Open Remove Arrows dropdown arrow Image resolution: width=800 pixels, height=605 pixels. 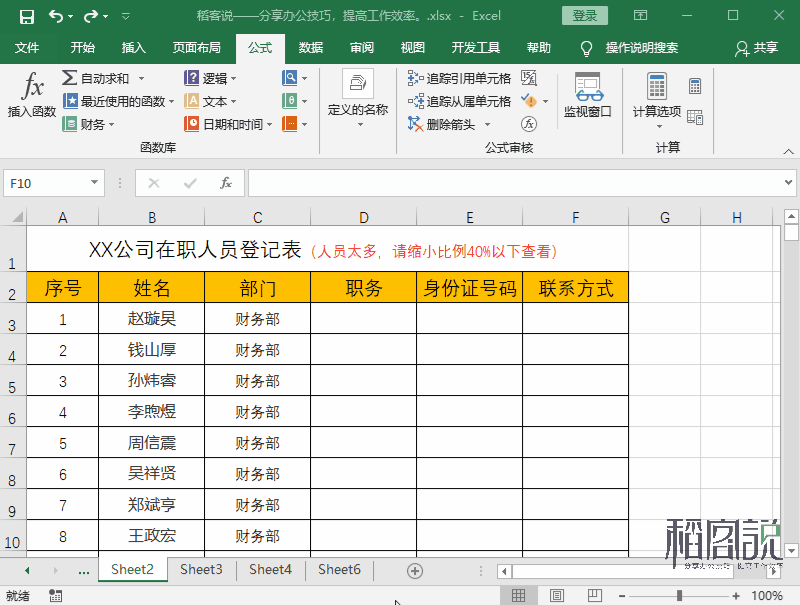(487, 124)
